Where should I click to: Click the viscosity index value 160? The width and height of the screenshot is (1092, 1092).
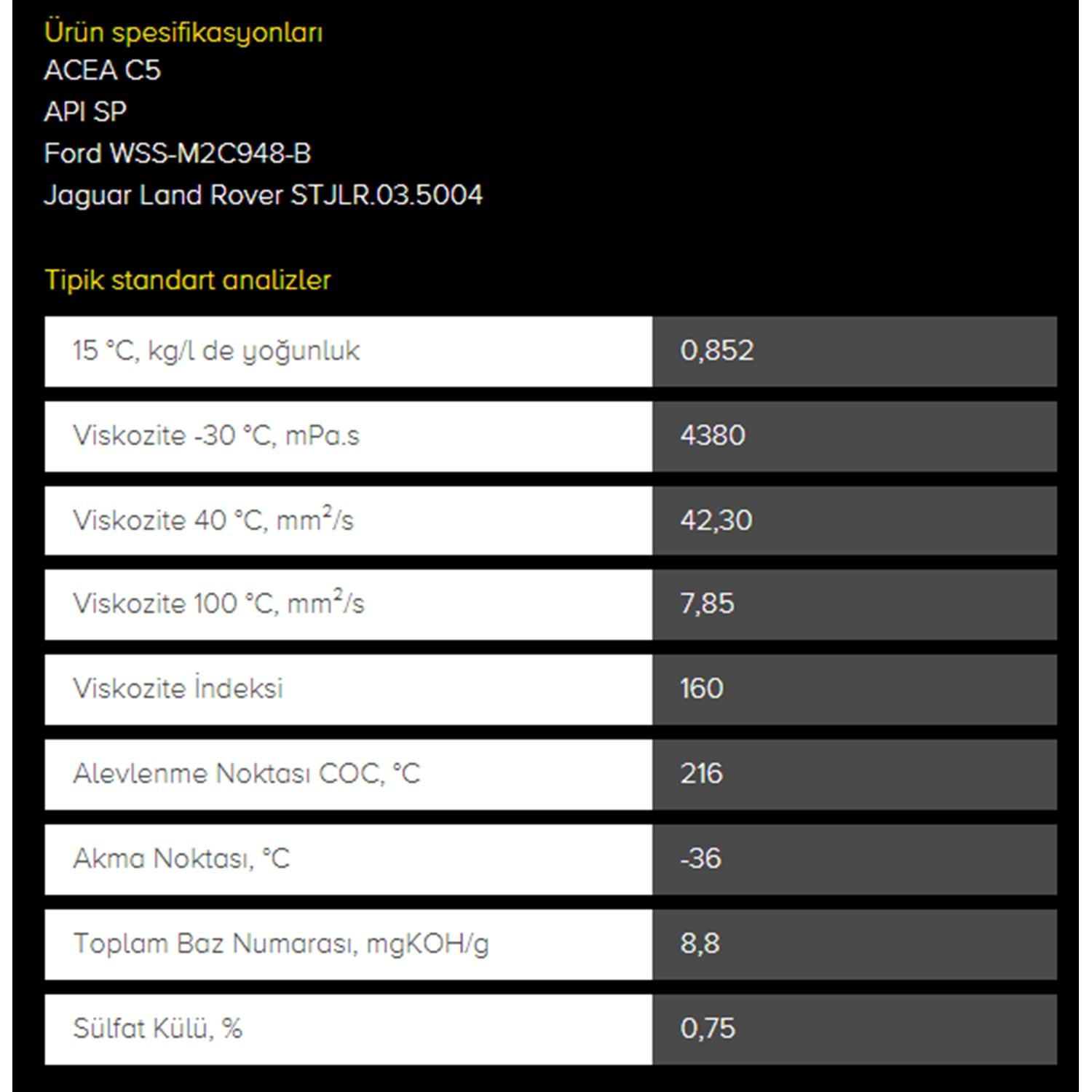[x=702, y=689]
